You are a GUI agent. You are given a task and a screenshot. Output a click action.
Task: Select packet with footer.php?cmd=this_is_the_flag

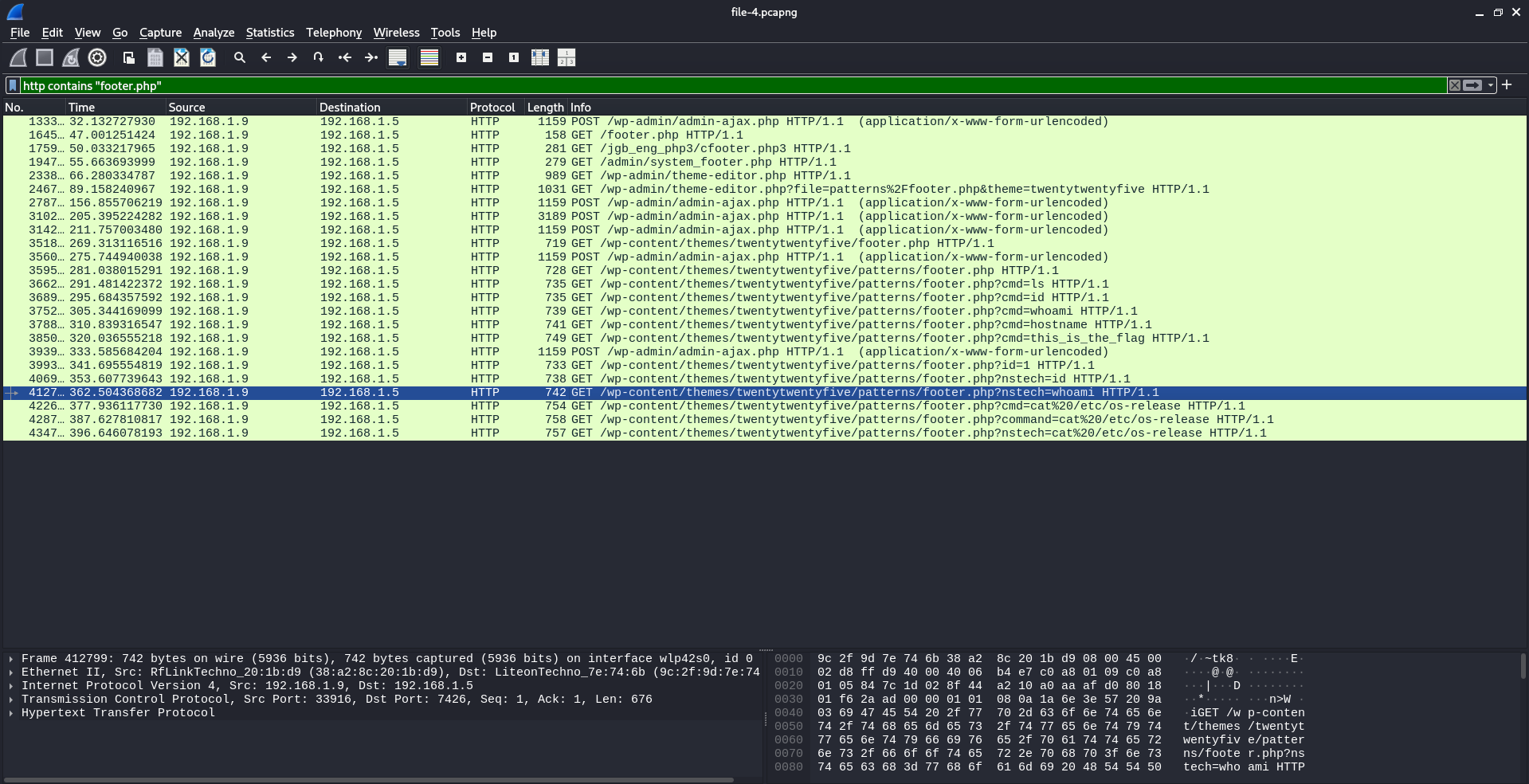765,338
